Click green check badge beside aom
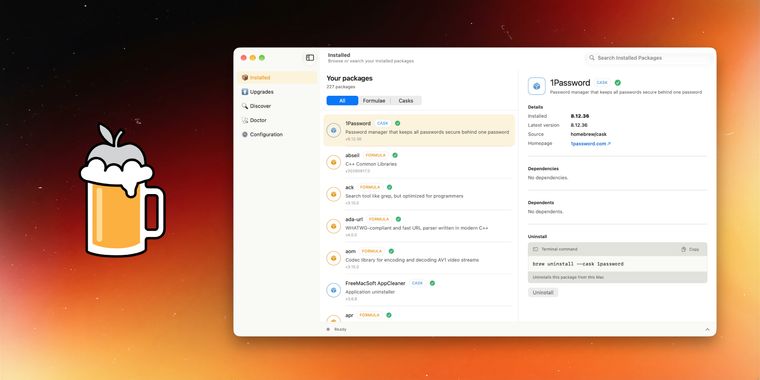The width and height of the screenshot is (760, 380). pos(391,251)
